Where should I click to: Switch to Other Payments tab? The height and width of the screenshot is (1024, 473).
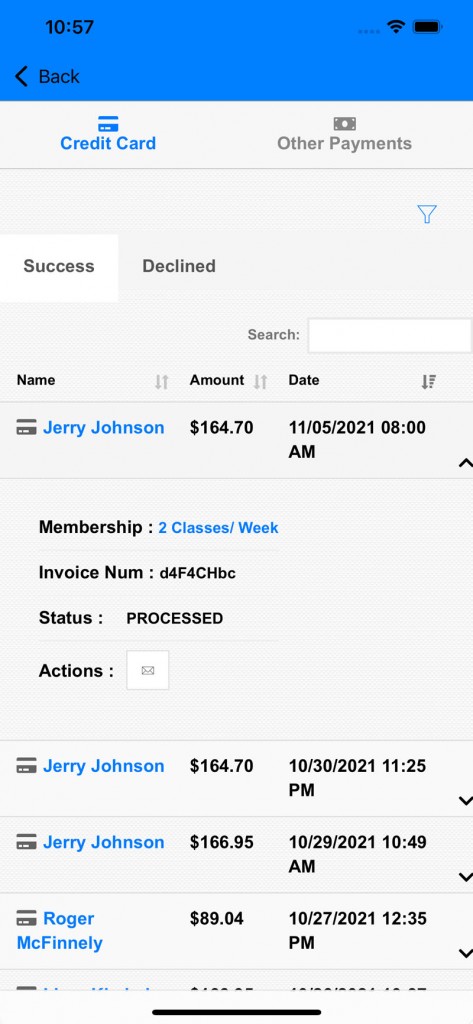pyautogui.click(x=344, y=135)
